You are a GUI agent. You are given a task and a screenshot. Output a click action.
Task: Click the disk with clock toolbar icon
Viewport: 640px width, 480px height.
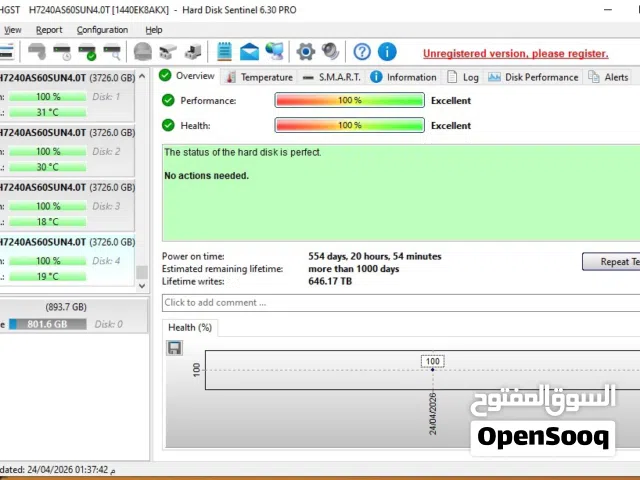coord(62,52)
